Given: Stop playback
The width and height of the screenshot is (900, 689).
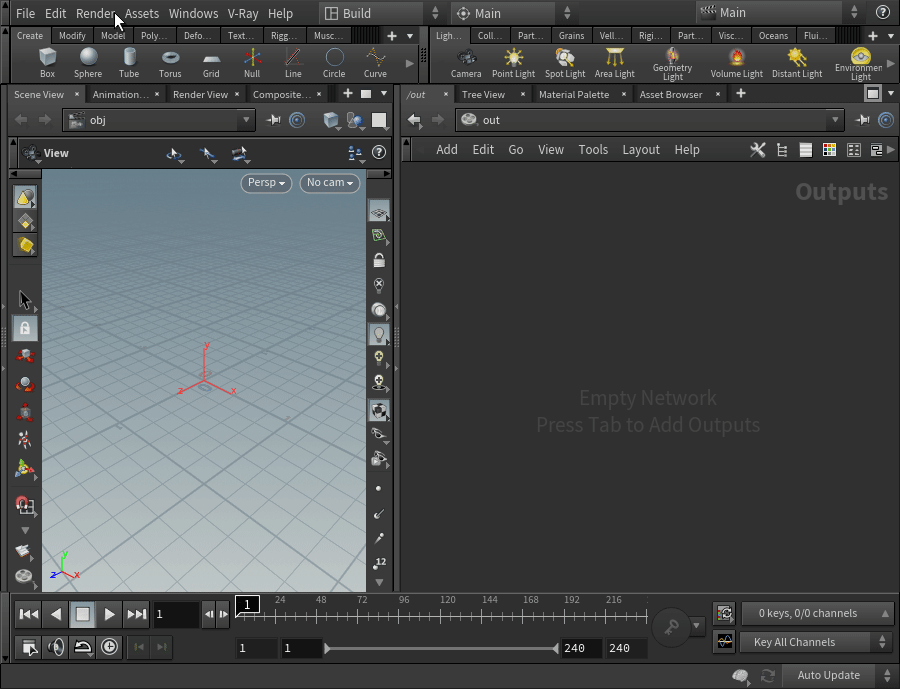Looking at the screenshot, I should tap(83, 615).
